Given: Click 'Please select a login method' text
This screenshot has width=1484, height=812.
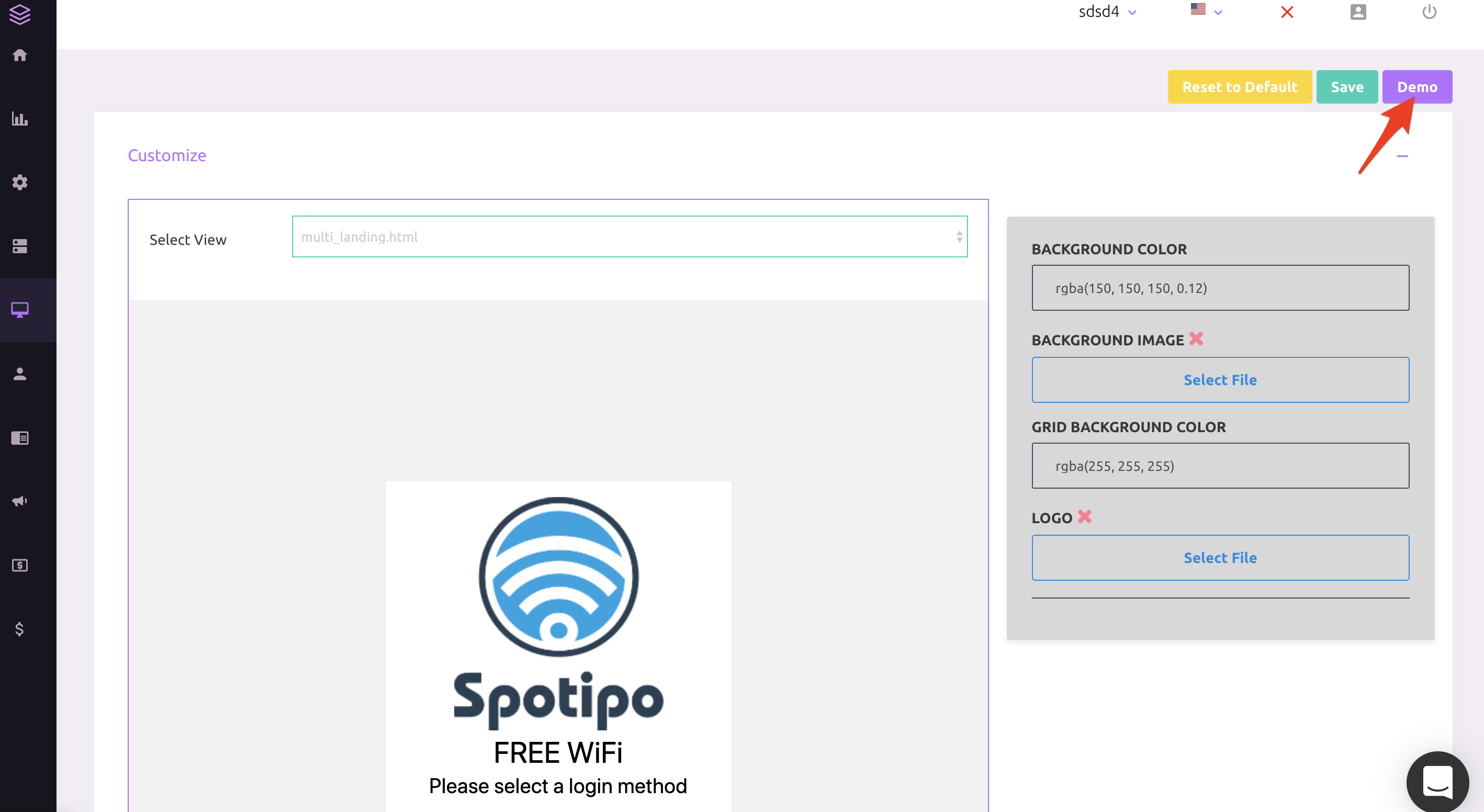Looking at the screenshot, I should click(x=558, y=786).
